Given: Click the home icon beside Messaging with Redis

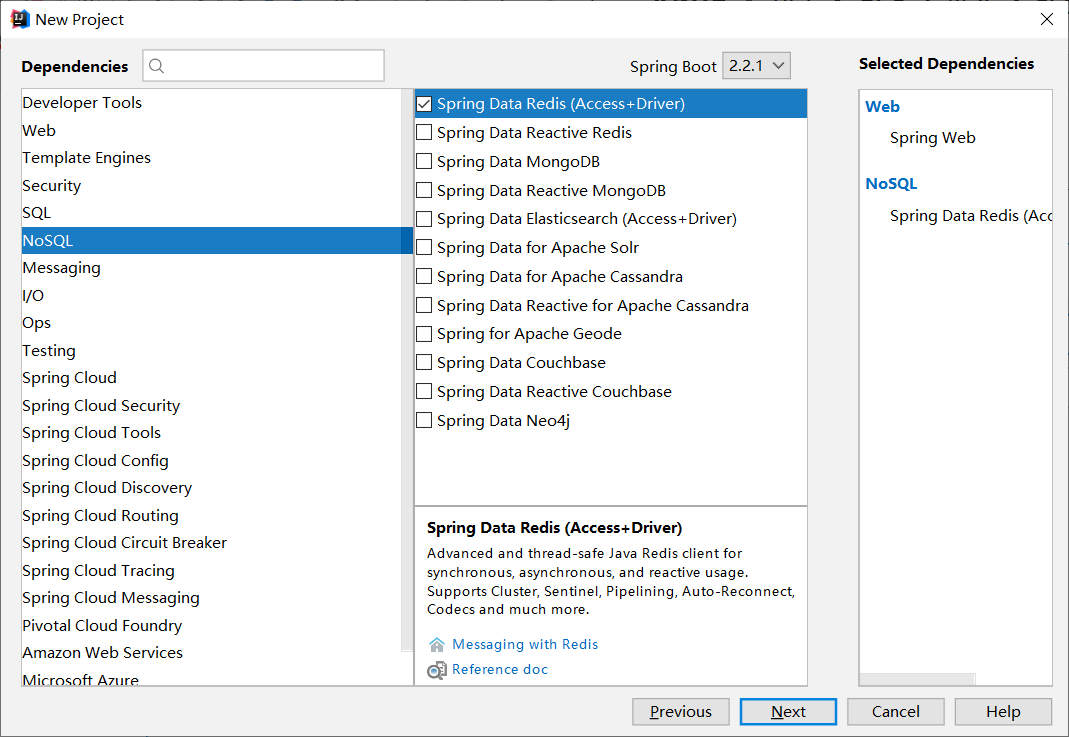Looking at the screenshot, I should (x=436, y=644).
